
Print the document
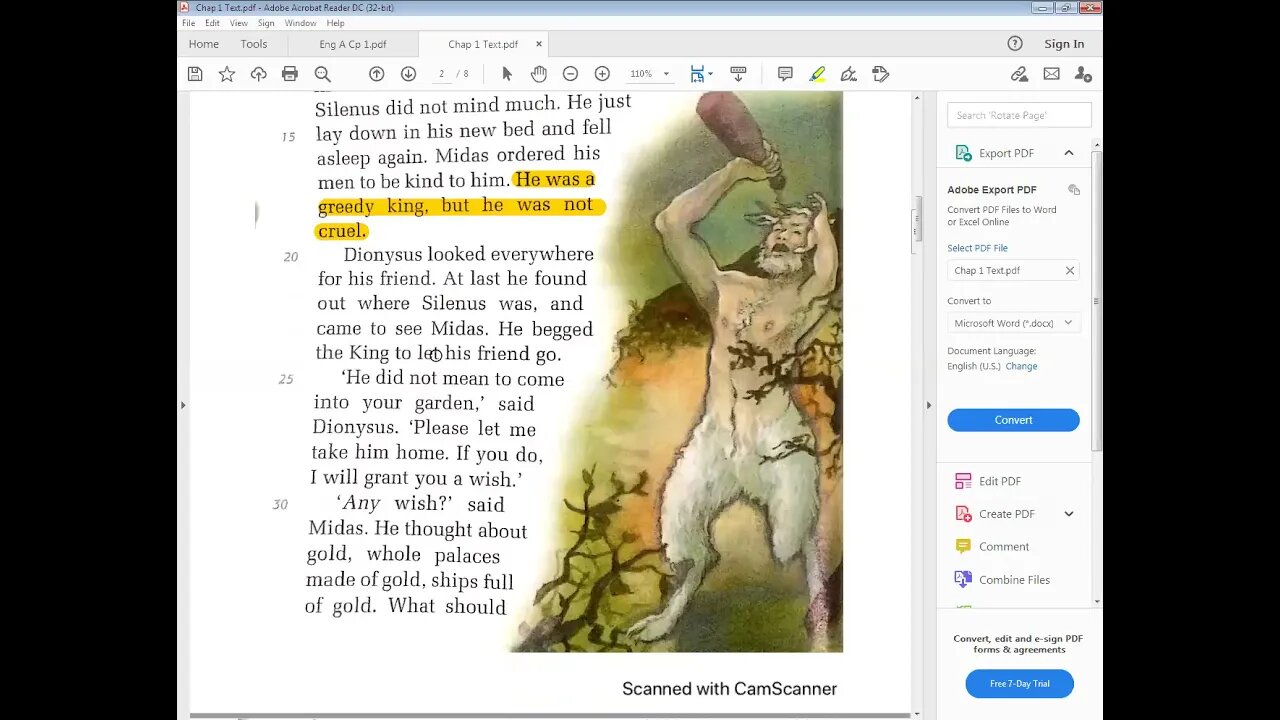pyautogui.click(x=290, y=74)
